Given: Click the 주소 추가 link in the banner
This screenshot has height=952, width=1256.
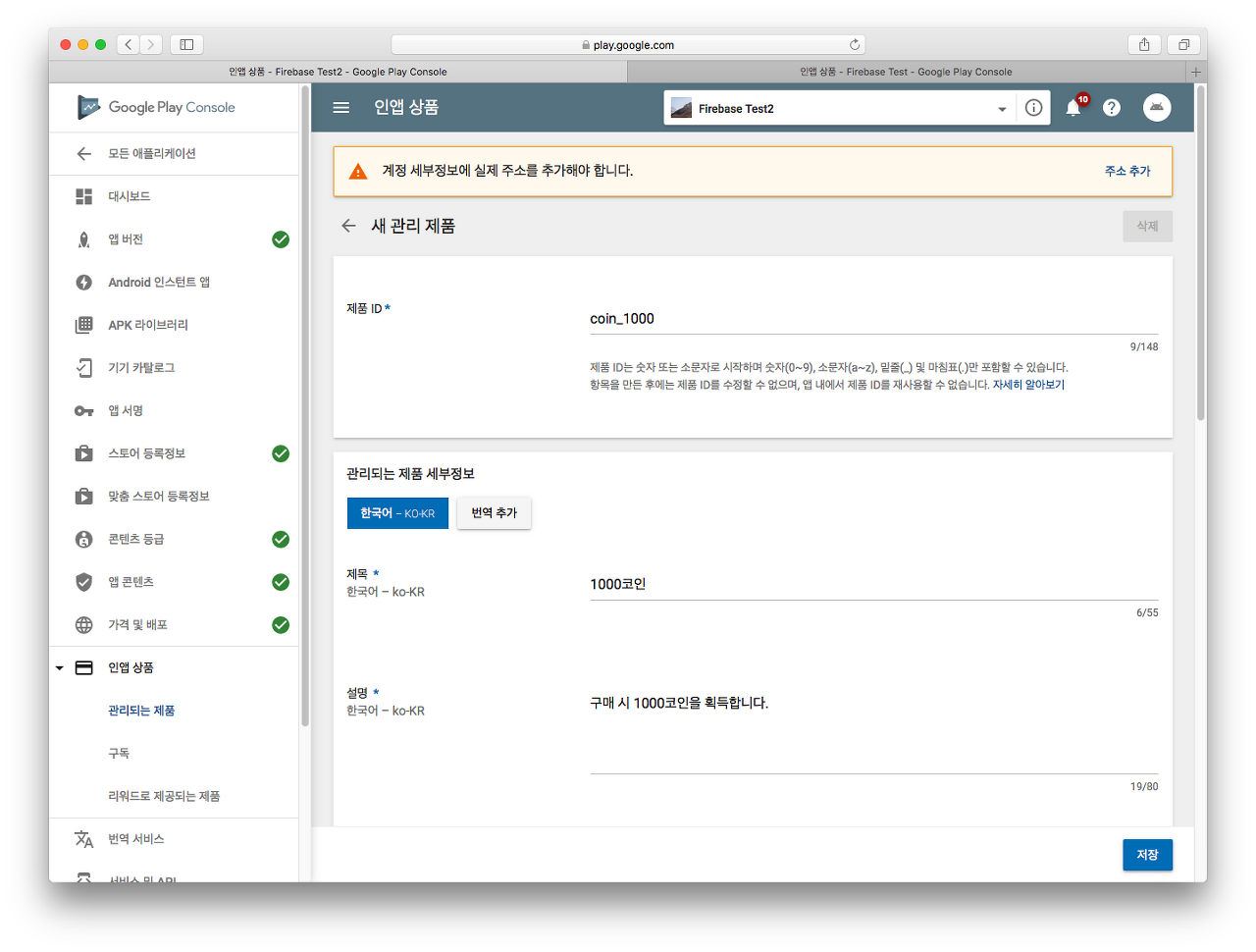Looking at the screenshot, I should [1127, 171].
